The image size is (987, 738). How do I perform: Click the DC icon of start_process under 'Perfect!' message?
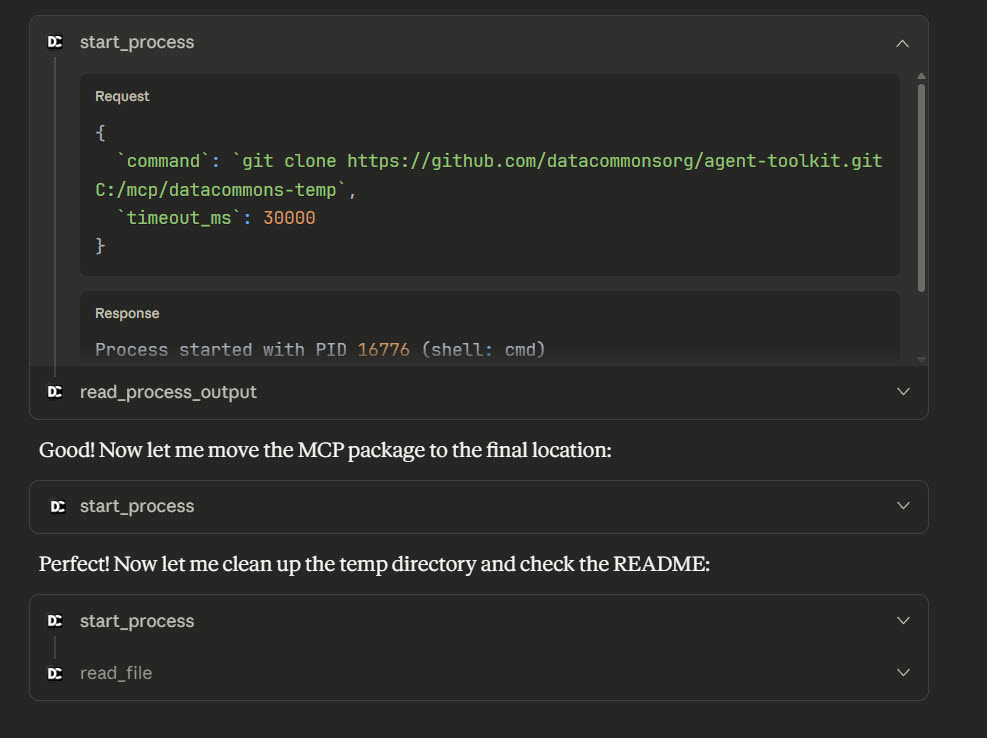[x=56, y=621]
